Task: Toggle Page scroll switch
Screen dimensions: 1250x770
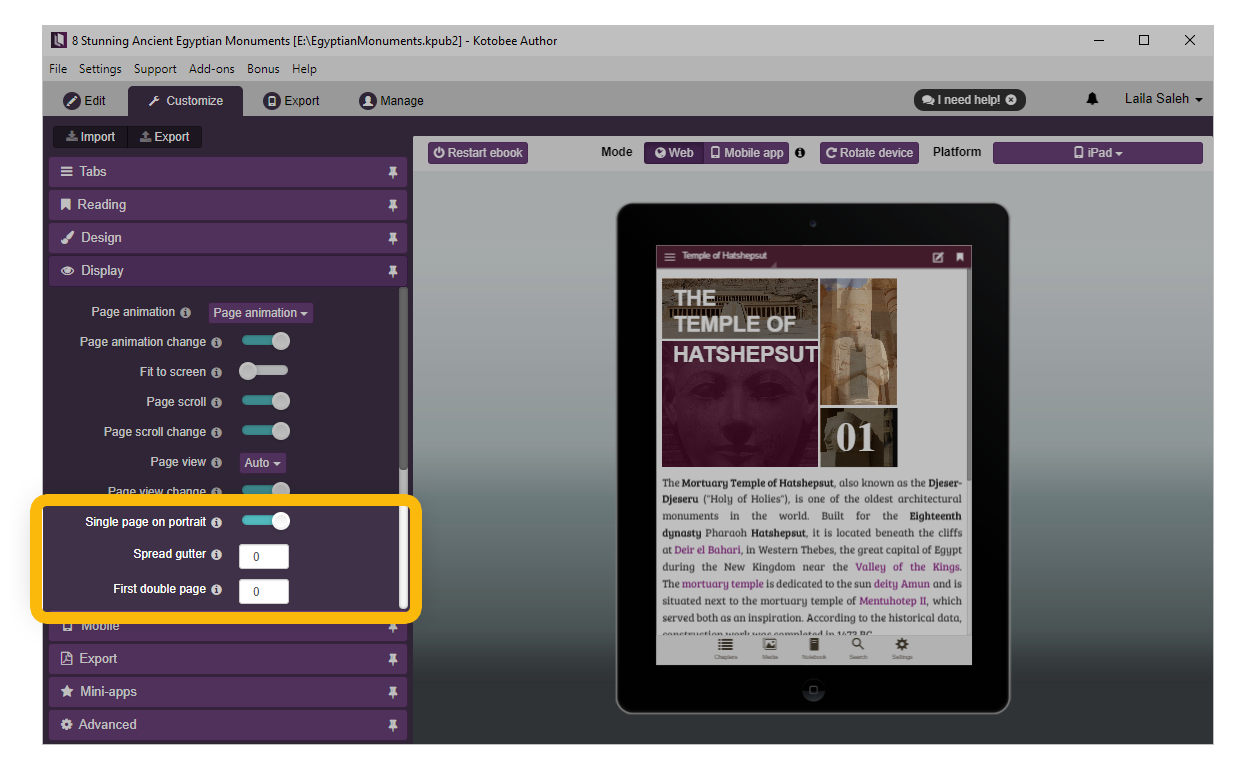Action: pyautogui.click(x=266, y=401)
